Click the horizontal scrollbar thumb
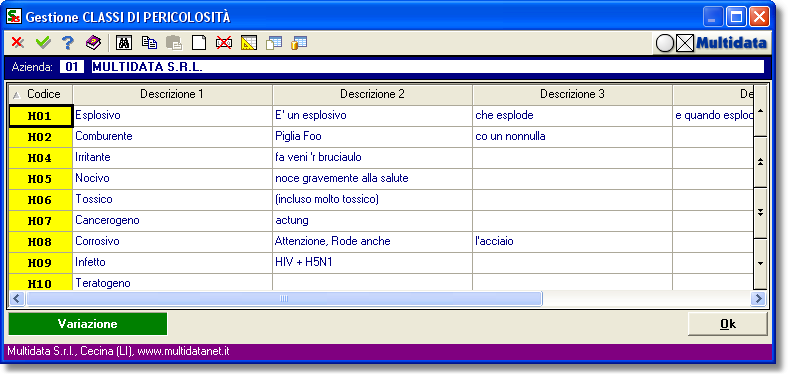The image size is (788, 376). (284, 299)
